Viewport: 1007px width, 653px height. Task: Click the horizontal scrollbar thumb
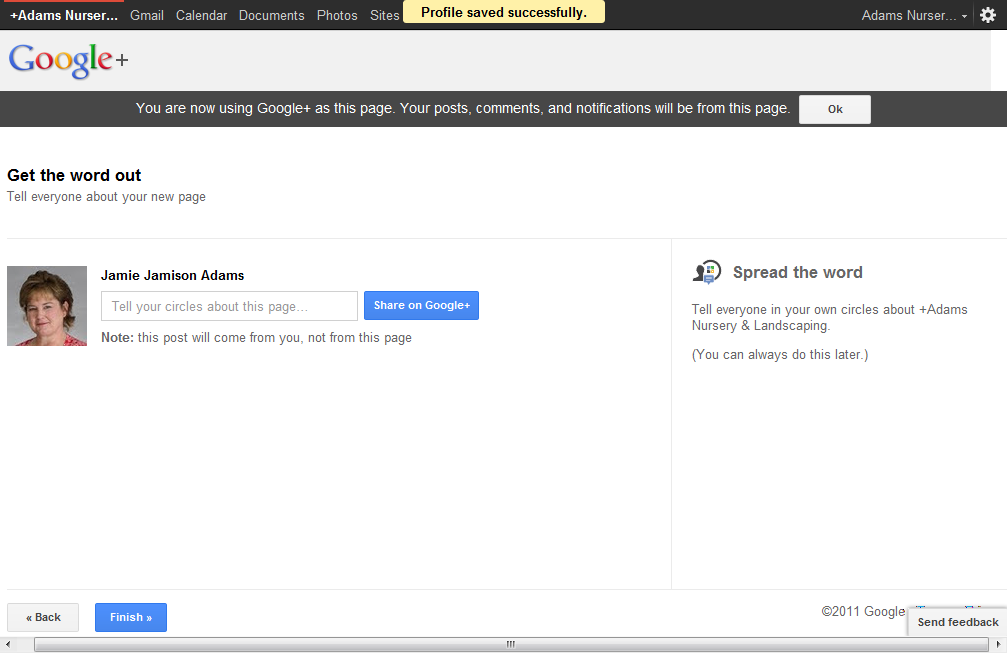(x=511, y=645)
